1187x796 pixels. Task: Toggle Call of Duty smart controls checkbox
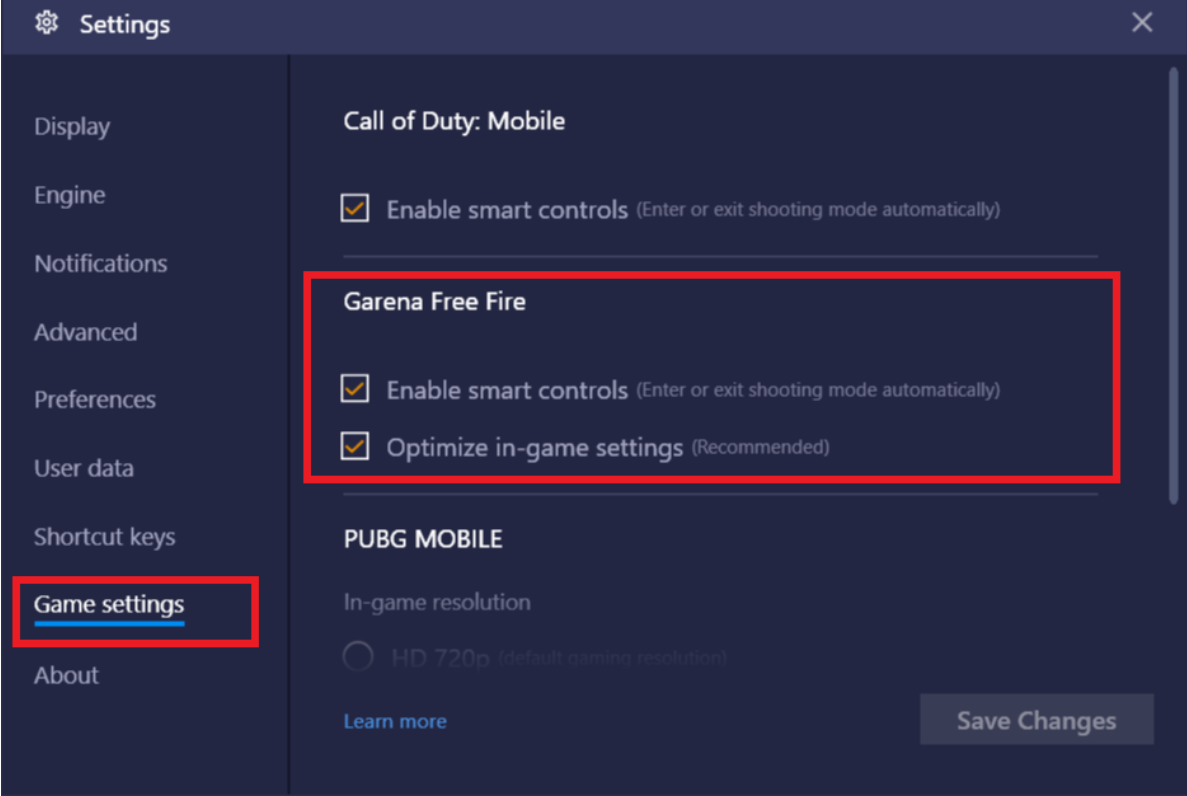coord(354,208)
